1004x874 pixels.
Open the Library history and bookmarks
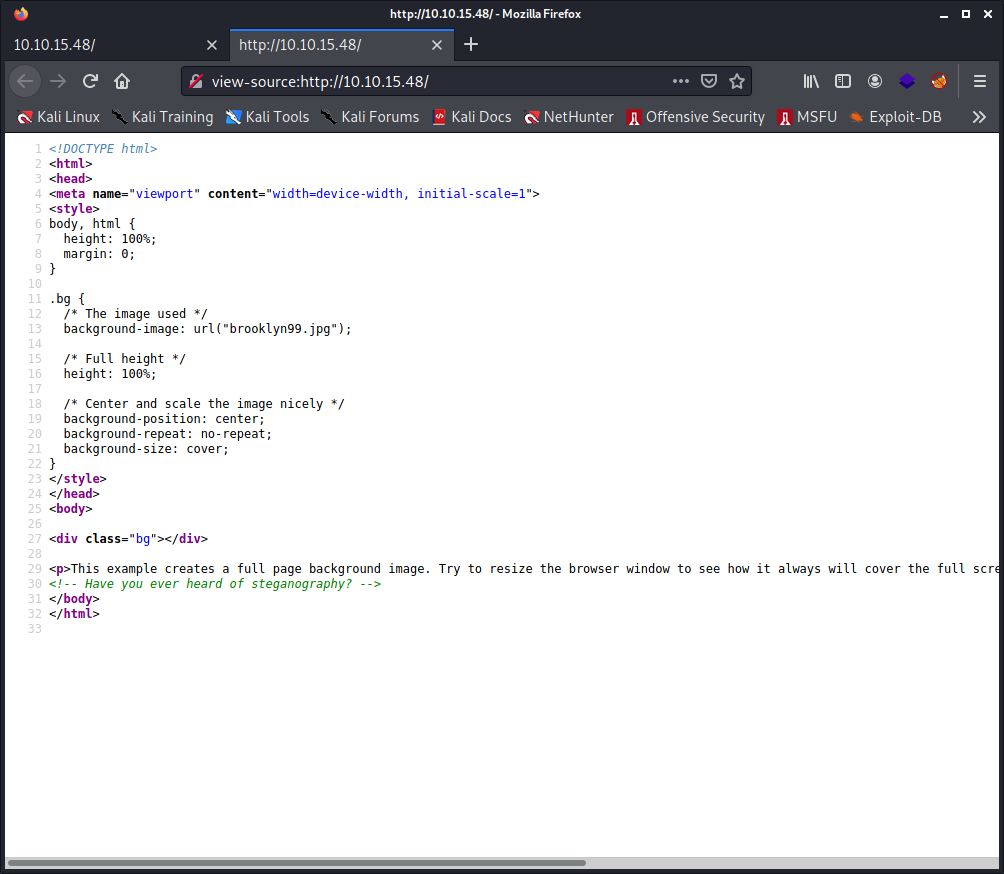click(x=811, y=81)
